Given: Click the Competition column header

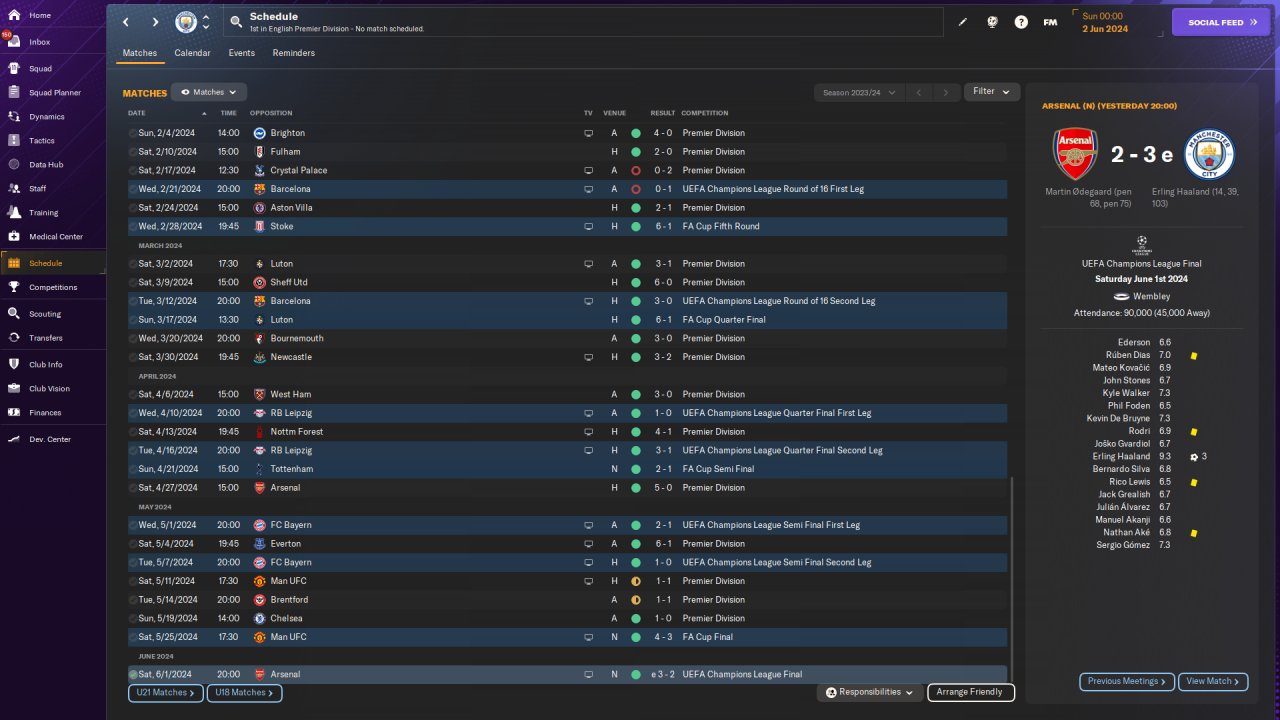Looking at the screenshot, I should click(x=705, y=113).
